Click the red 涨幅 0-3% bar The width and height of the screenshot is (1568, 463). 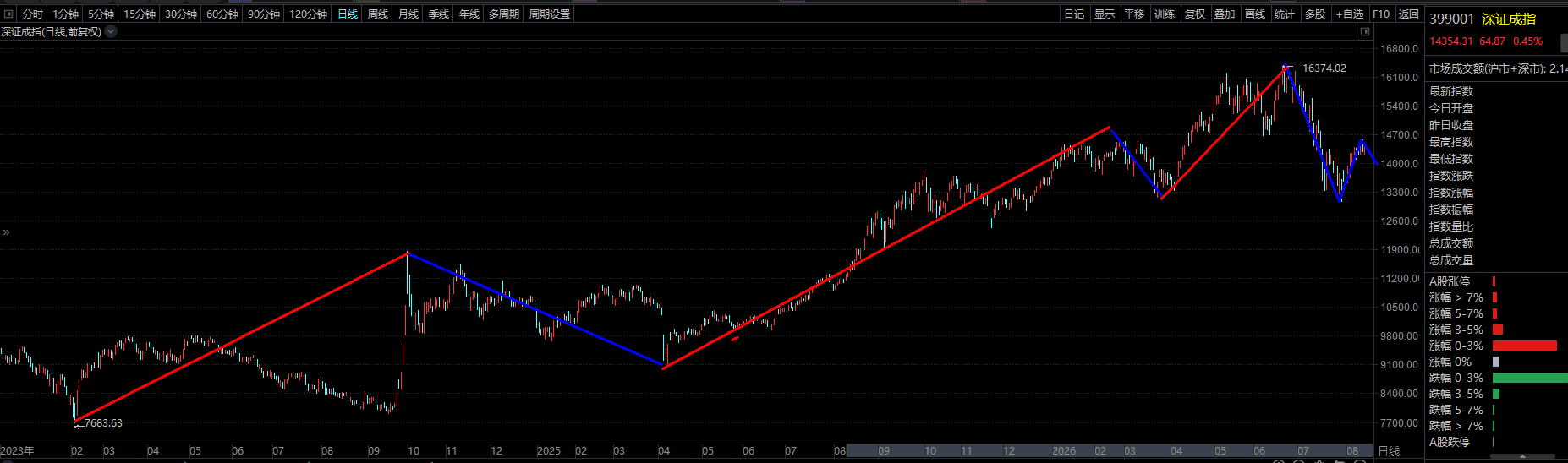pos(1525,346)
